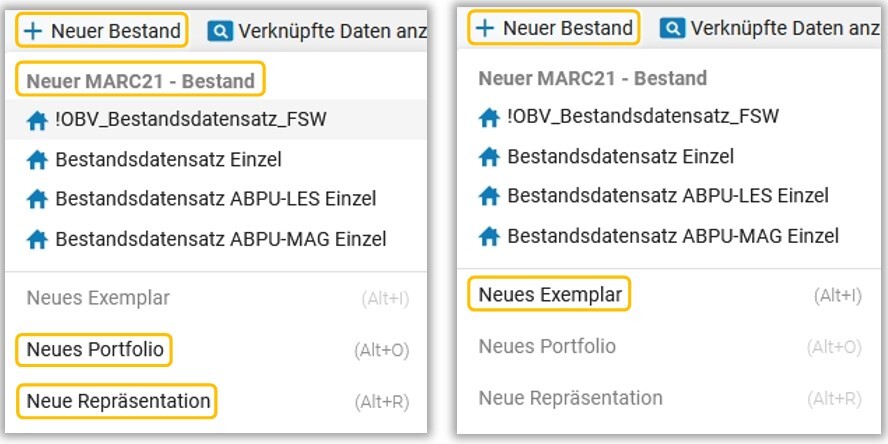Select Neues Portfolio in left menu
The image size is (888, 444).
216,350
